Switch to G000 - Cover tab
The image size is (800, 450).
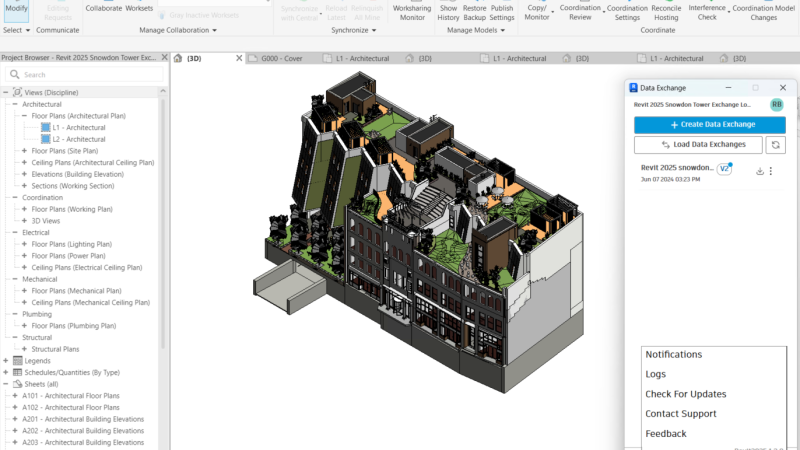282,59
